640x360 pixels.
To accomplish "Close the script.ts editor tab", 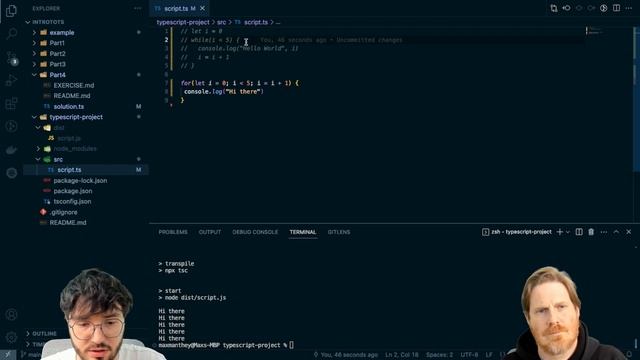I will pyautogui.click(x=202, y=8).
